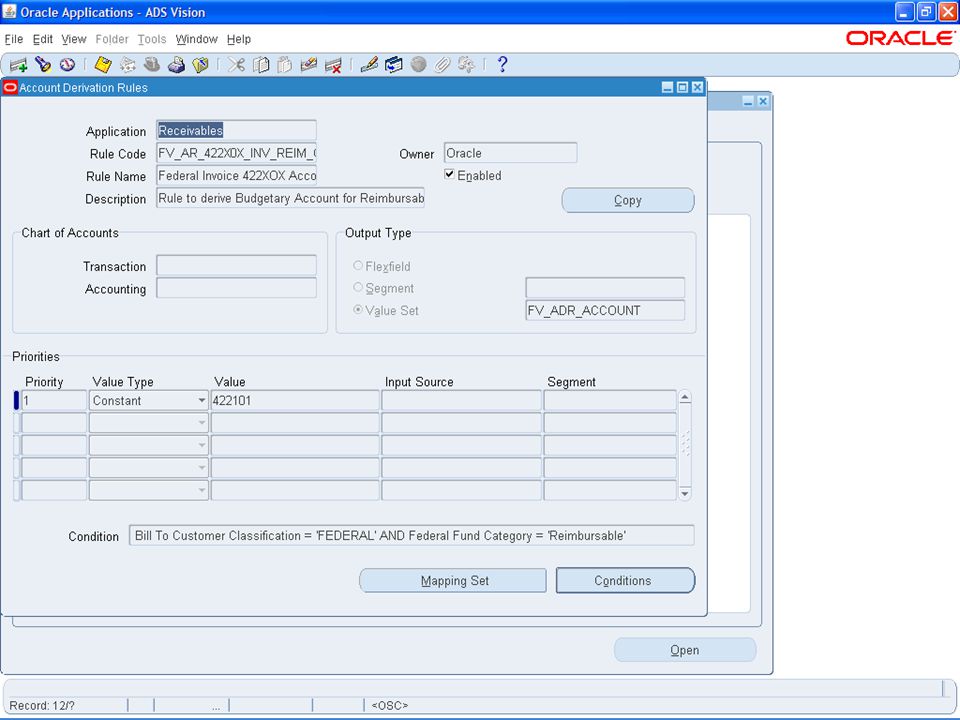Click the Rule Name field
Image resolution: width=960 pixels, height=720 pixels.
click(x=236, y=176)
